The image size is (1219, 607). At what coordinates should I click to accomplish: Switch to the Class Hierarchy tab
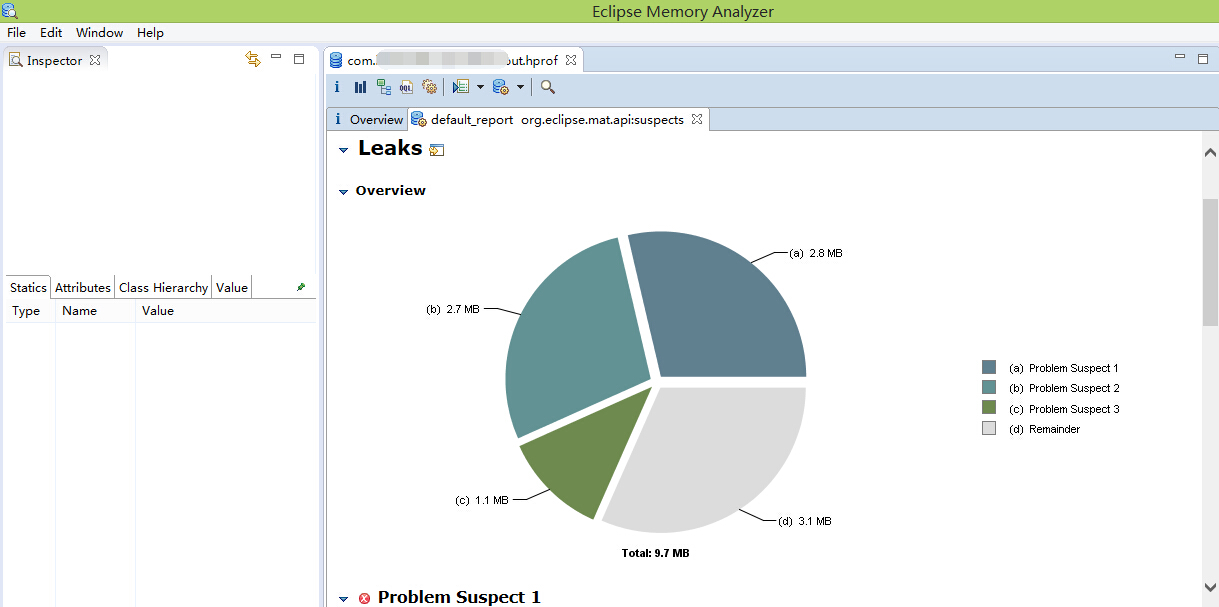[x=163, y=287]
